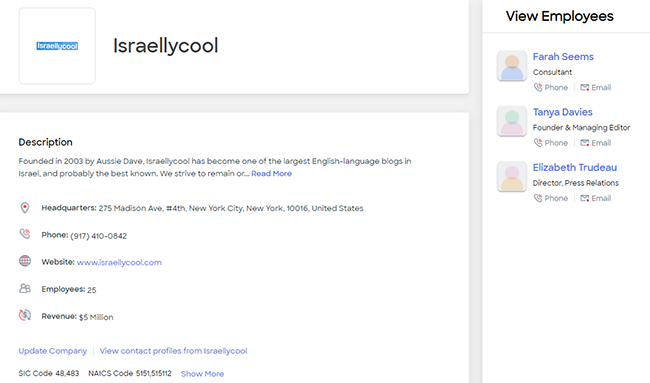Click the Consultant job title
Image resolution: width=650 pixels, height=383 pixels.
552,72
